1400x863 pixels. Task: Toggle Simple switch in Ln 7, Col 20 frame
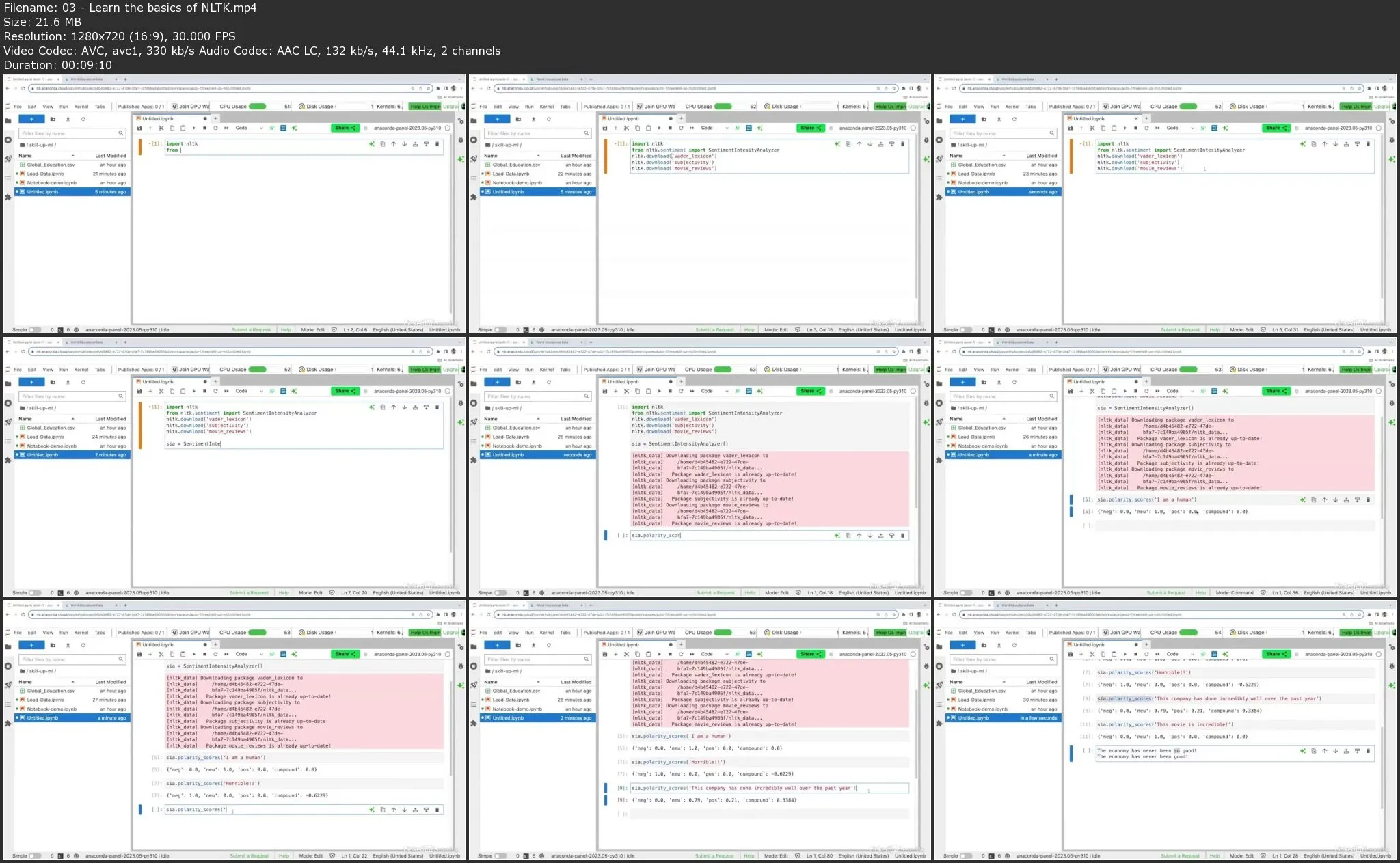[35, 593]
